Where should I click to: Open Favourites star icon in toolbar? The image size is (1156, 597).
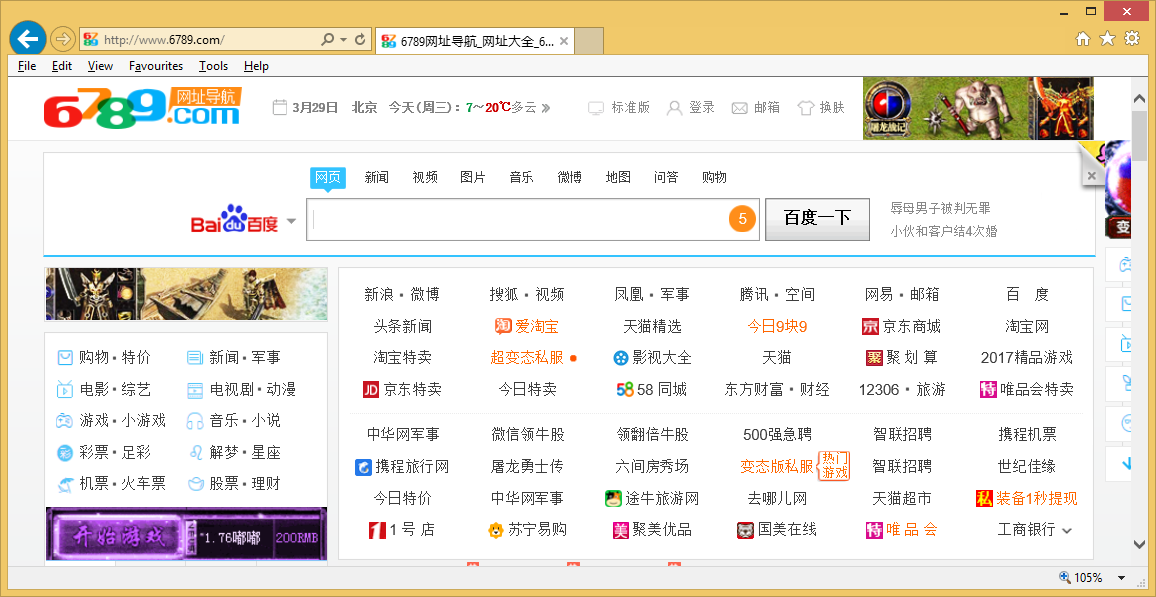1107,39
